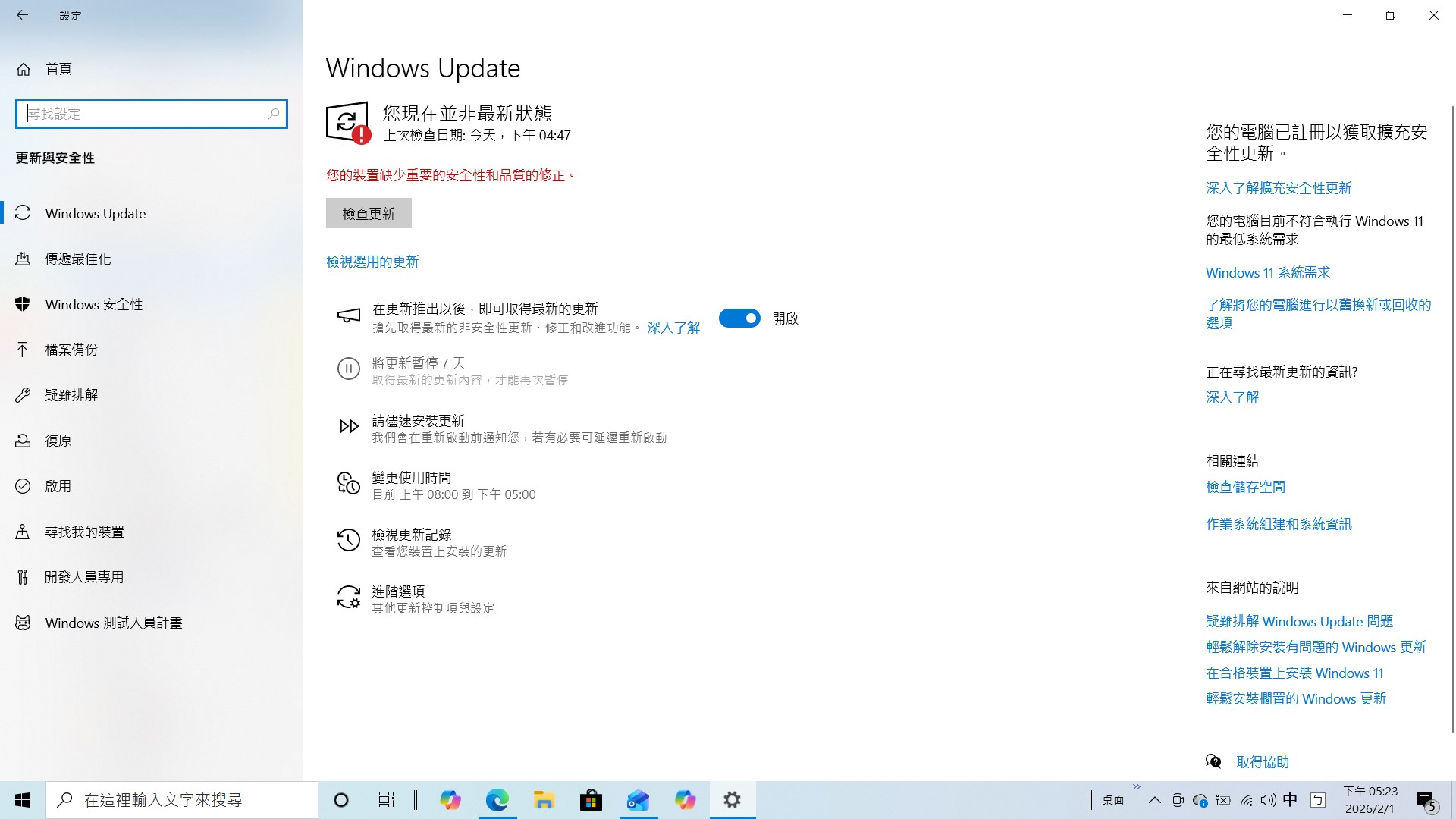This screenshot has width=1456, height=819.
Task: Open 輕鬆安裝擱置的 Windows 更新 link
Action: coord(1296,699)
